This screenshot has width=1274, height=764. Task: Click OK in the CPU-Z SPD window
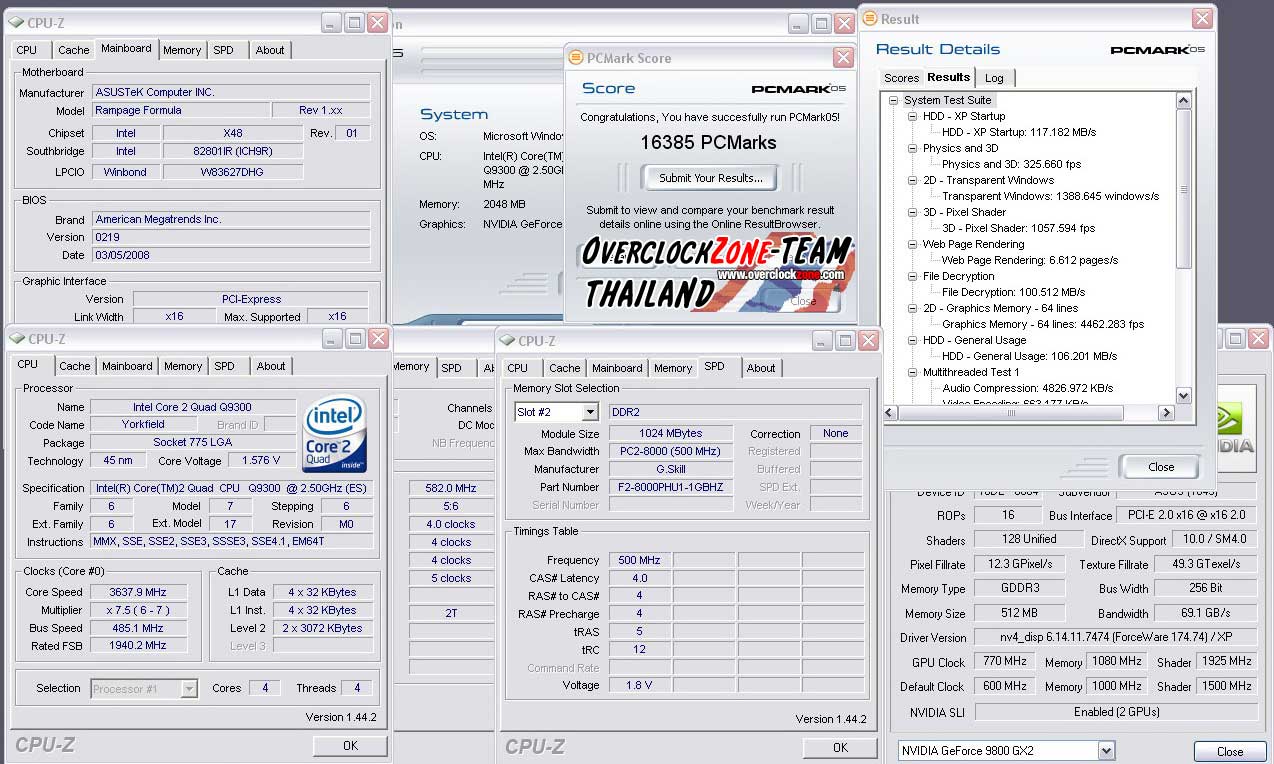pyautogui.click(x=840, y=747)
